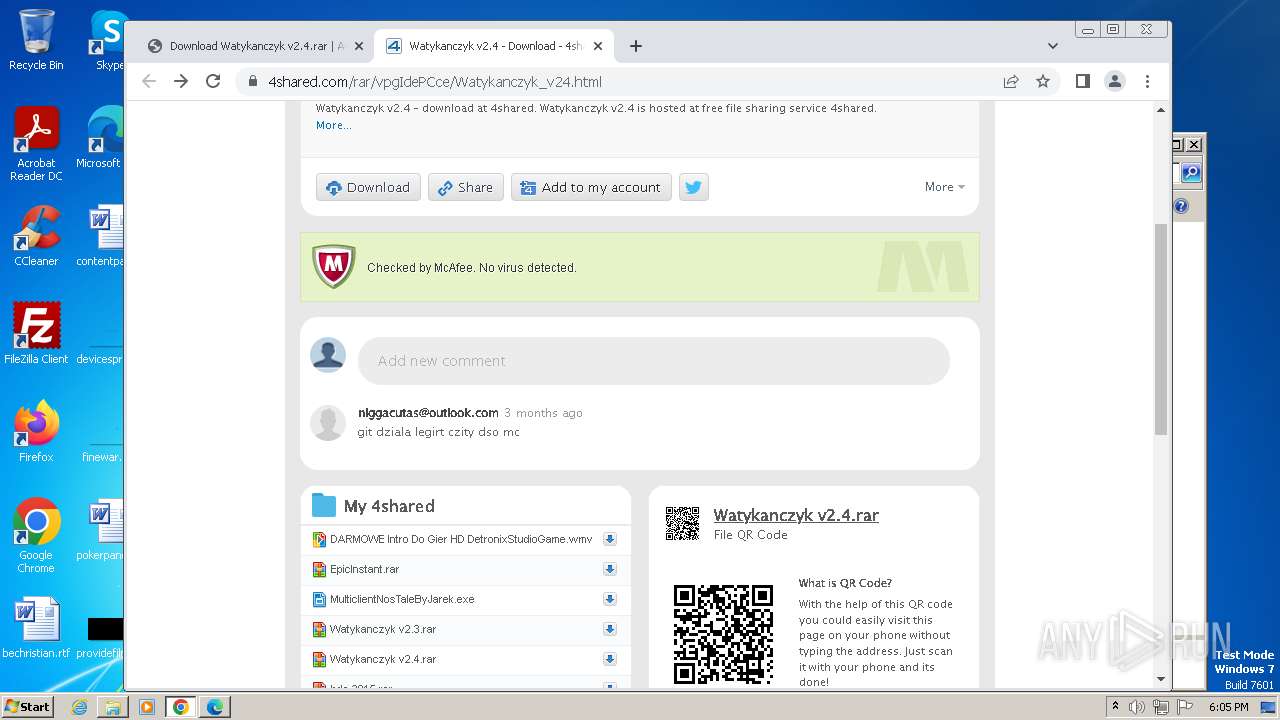1280x720 pixels.
Task: Toggle Chrome side panel
Action: point(1083,82)
